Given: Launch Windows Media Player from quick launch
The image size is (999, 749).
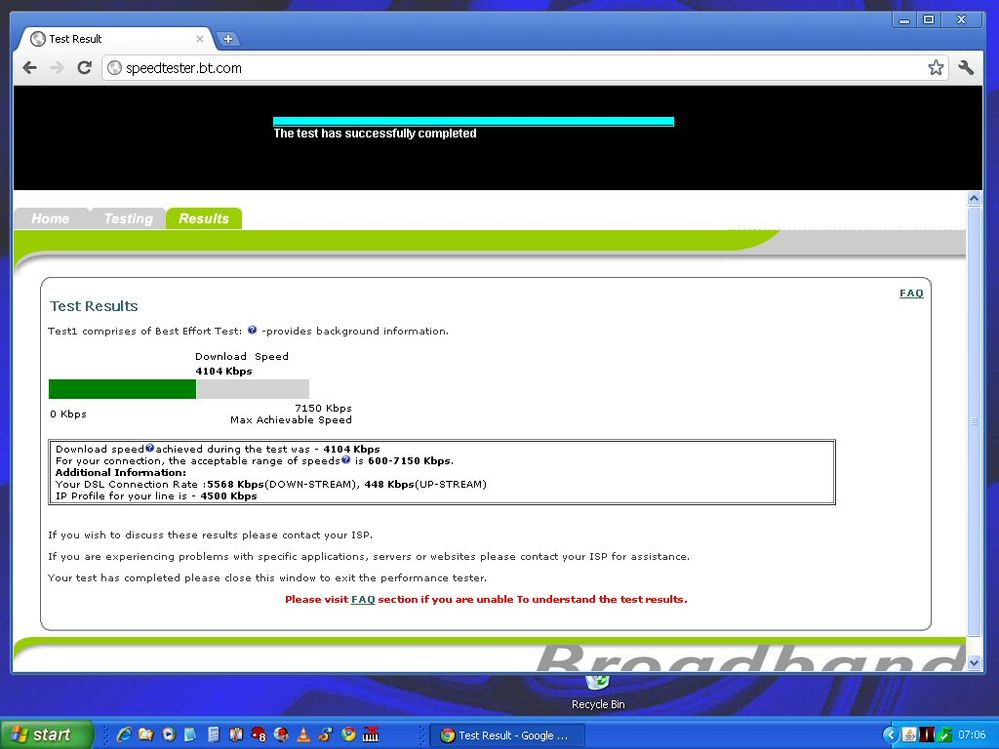Looking at the screenshot, I should coord(168,734).
